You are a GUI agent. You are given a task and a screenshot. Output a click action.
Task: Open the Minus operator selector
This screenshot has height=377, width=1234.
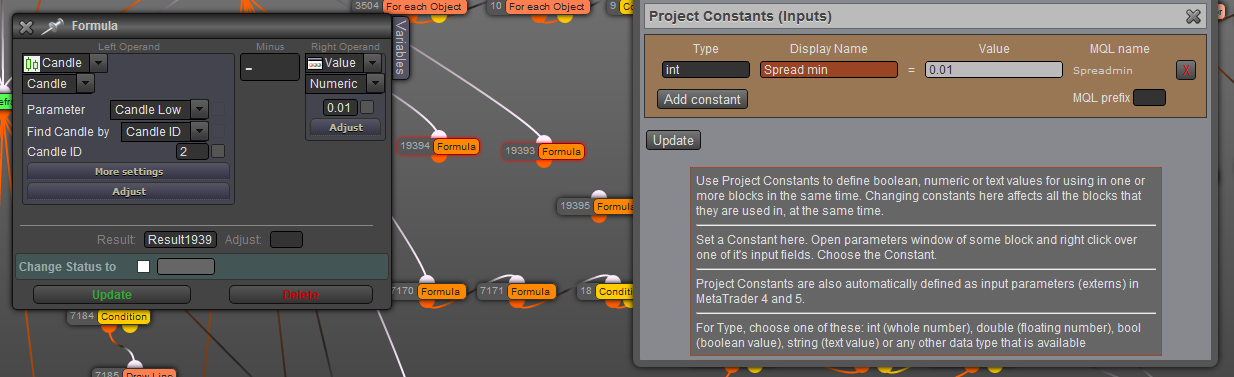[270, 68]
